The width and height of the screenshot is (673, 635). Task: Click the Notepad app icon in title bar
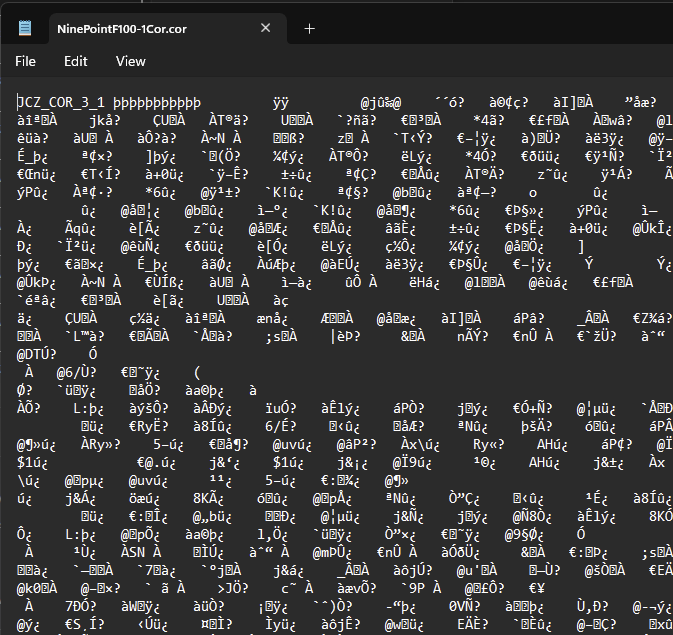[x=24, y=28]
